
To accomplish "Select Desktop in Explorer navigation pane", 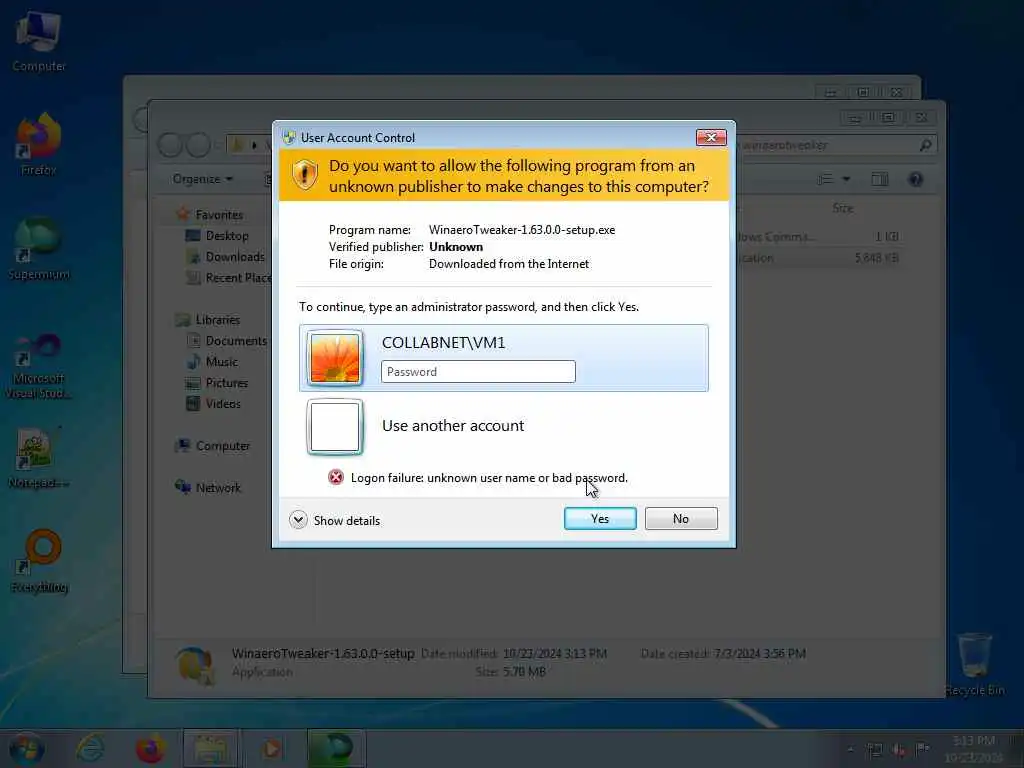I will pyautogui.click(x=227, y=236).
